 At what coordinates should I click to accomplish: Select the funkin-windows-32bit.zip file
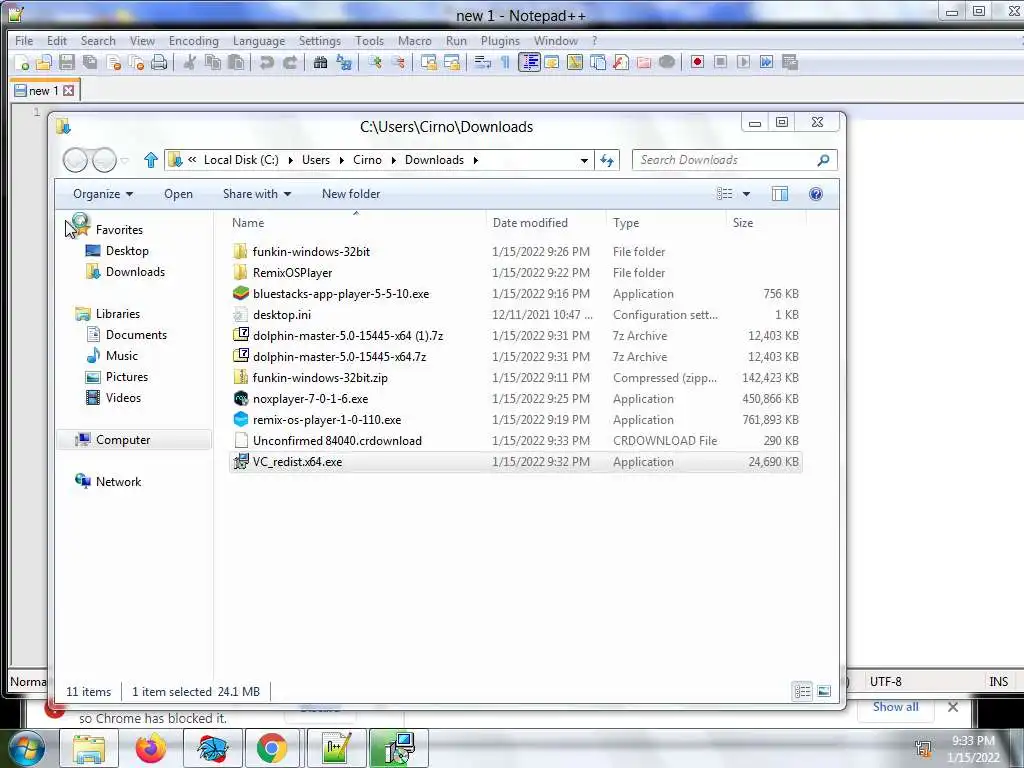pos(320,377)
